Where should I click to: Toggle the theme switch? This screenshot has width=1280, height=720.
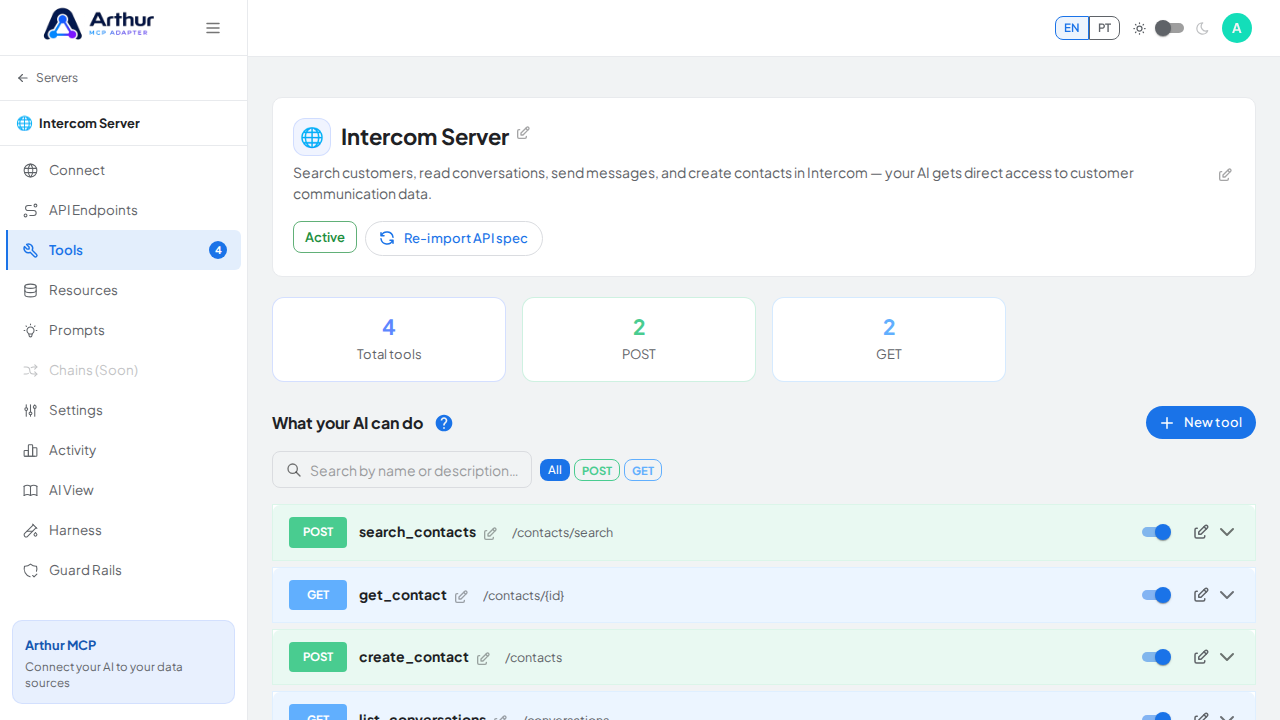coord(1169,28)
